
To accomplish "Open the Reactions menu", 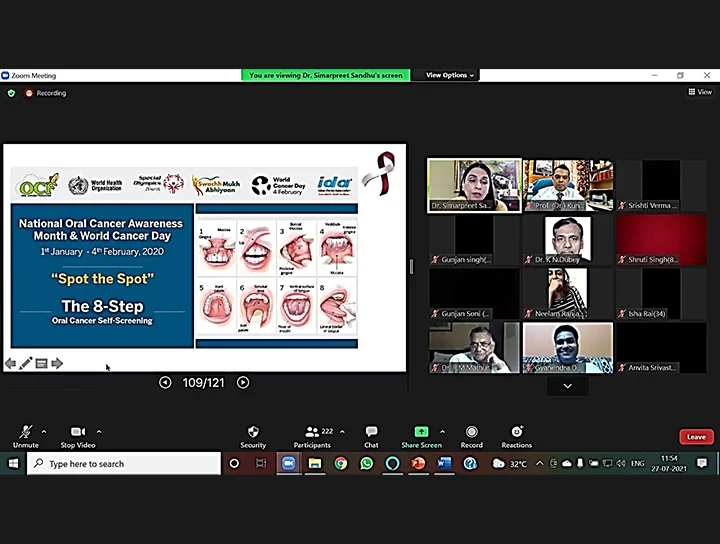I will (x=516, y=435).
